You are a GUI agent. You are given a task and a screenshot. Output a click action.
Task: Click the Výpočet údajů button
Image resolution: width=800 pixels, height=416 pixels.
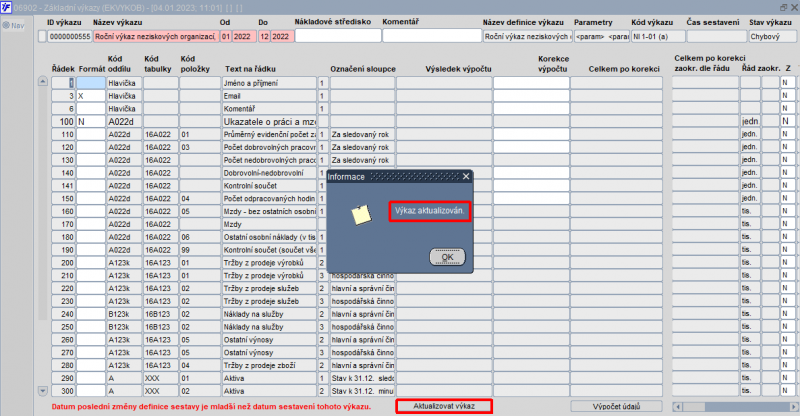coord(616,407)
